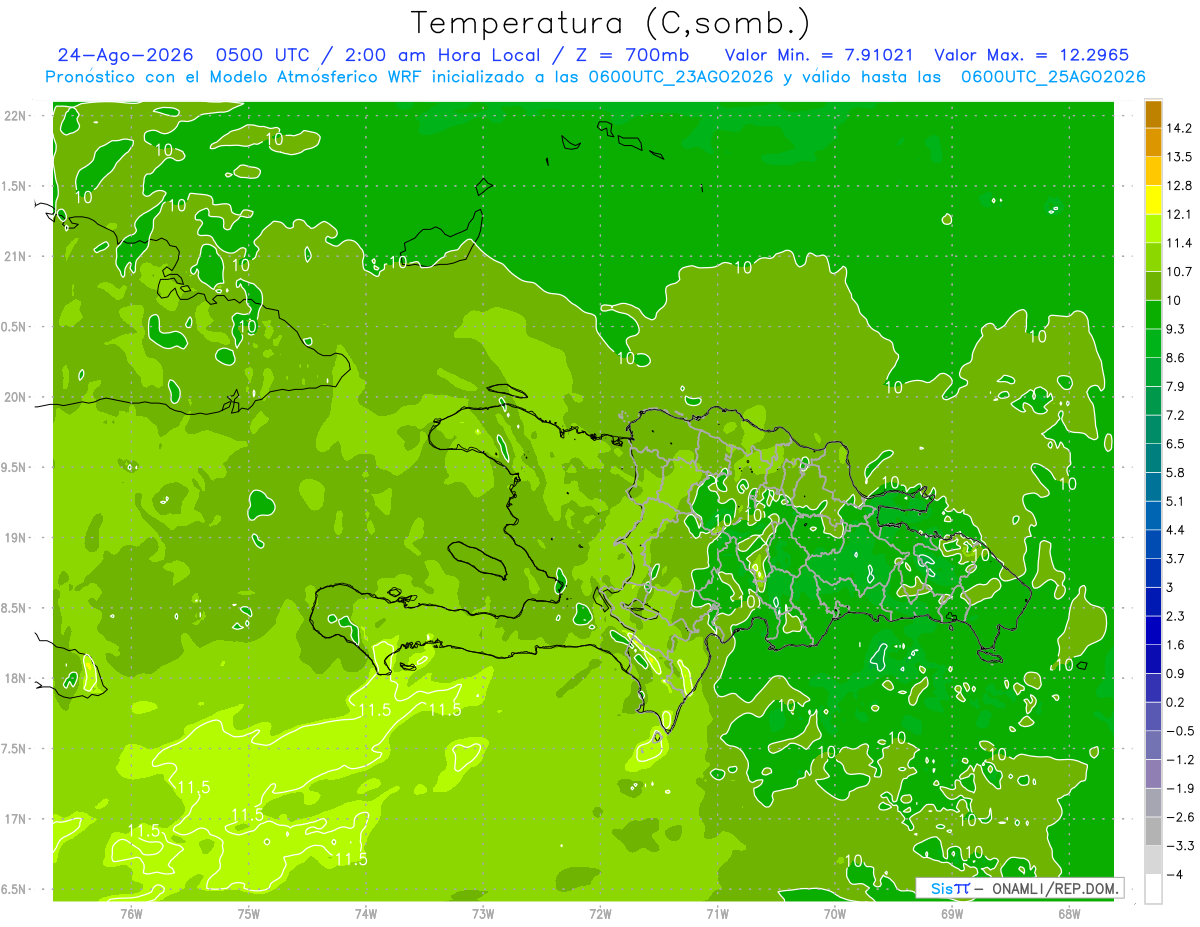Image resolution: width=1200 pixels, height=927 pixels.
Task: Click the '71W' longitude label
Action: tap(717, 913)
